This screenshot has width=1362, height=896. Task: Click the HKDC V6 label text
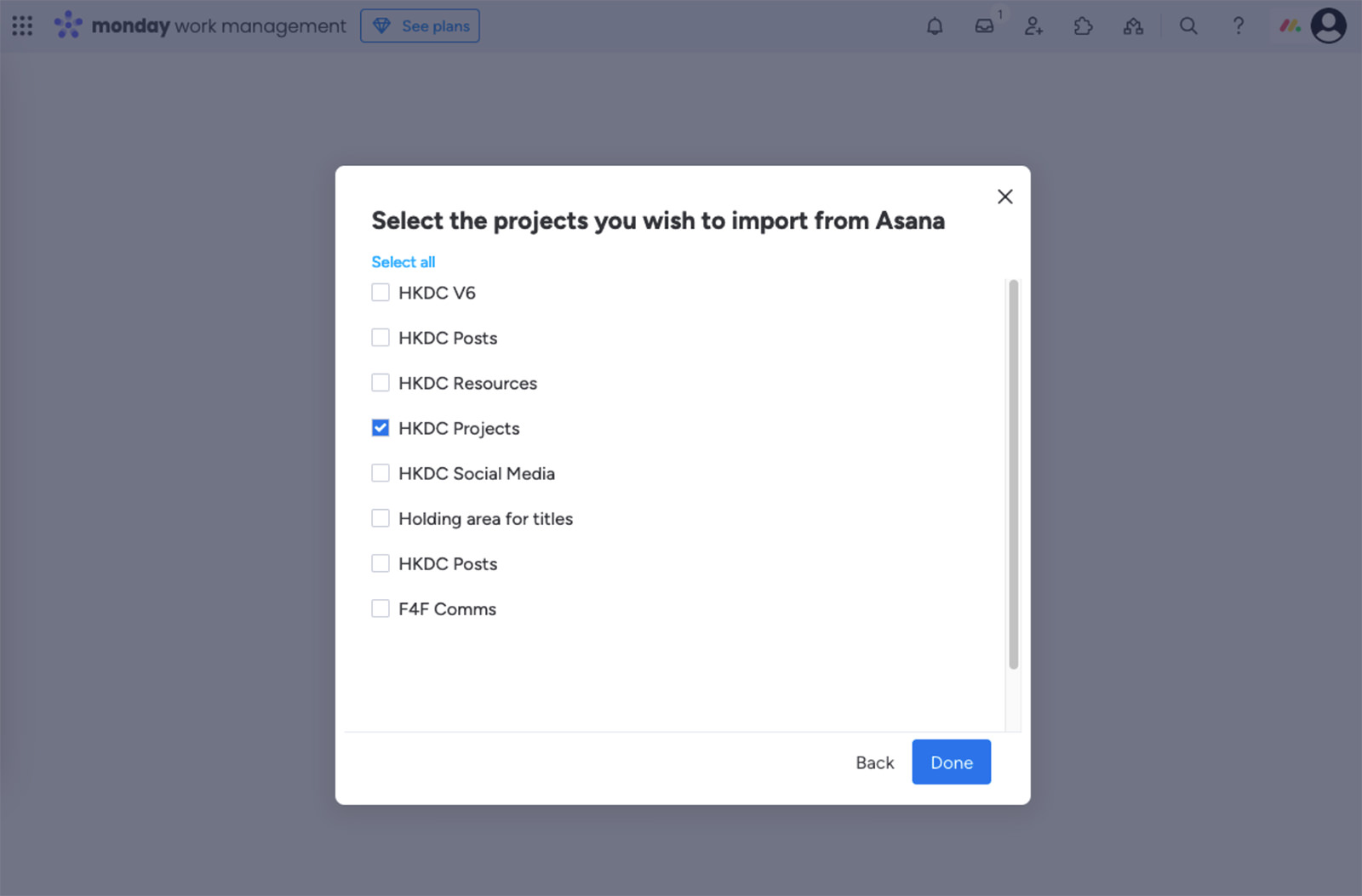437,294
